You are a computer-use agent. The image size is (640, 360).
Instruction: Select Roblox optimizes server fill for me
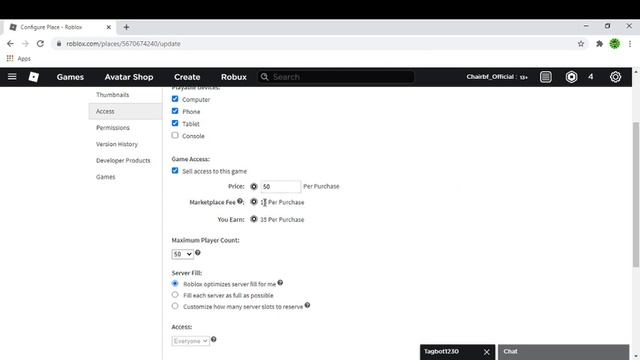[x=175, y=283]
